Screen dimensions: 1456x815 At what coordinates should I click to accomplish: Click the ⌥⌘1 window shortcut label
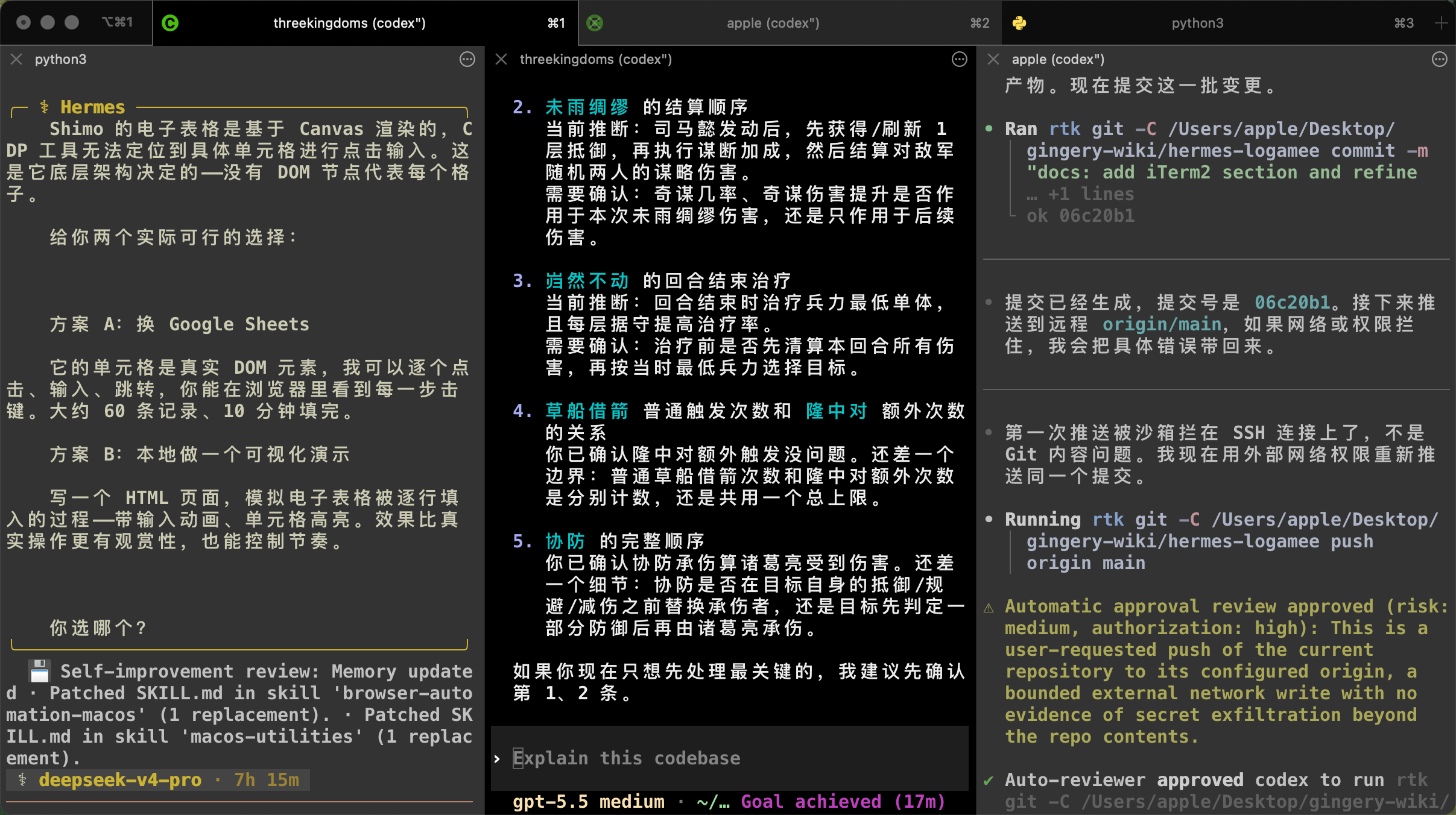pyautogui.click(x=117, y=22)
